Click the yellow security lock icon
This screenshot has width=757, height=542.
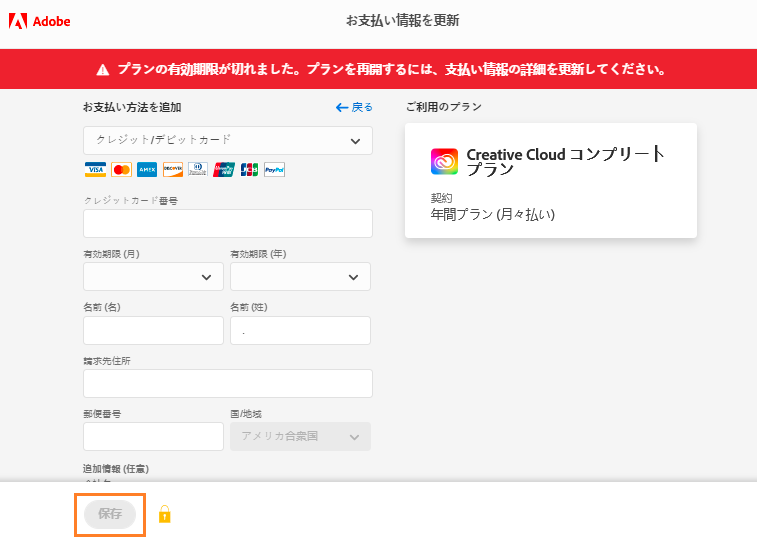click(165, 515)
